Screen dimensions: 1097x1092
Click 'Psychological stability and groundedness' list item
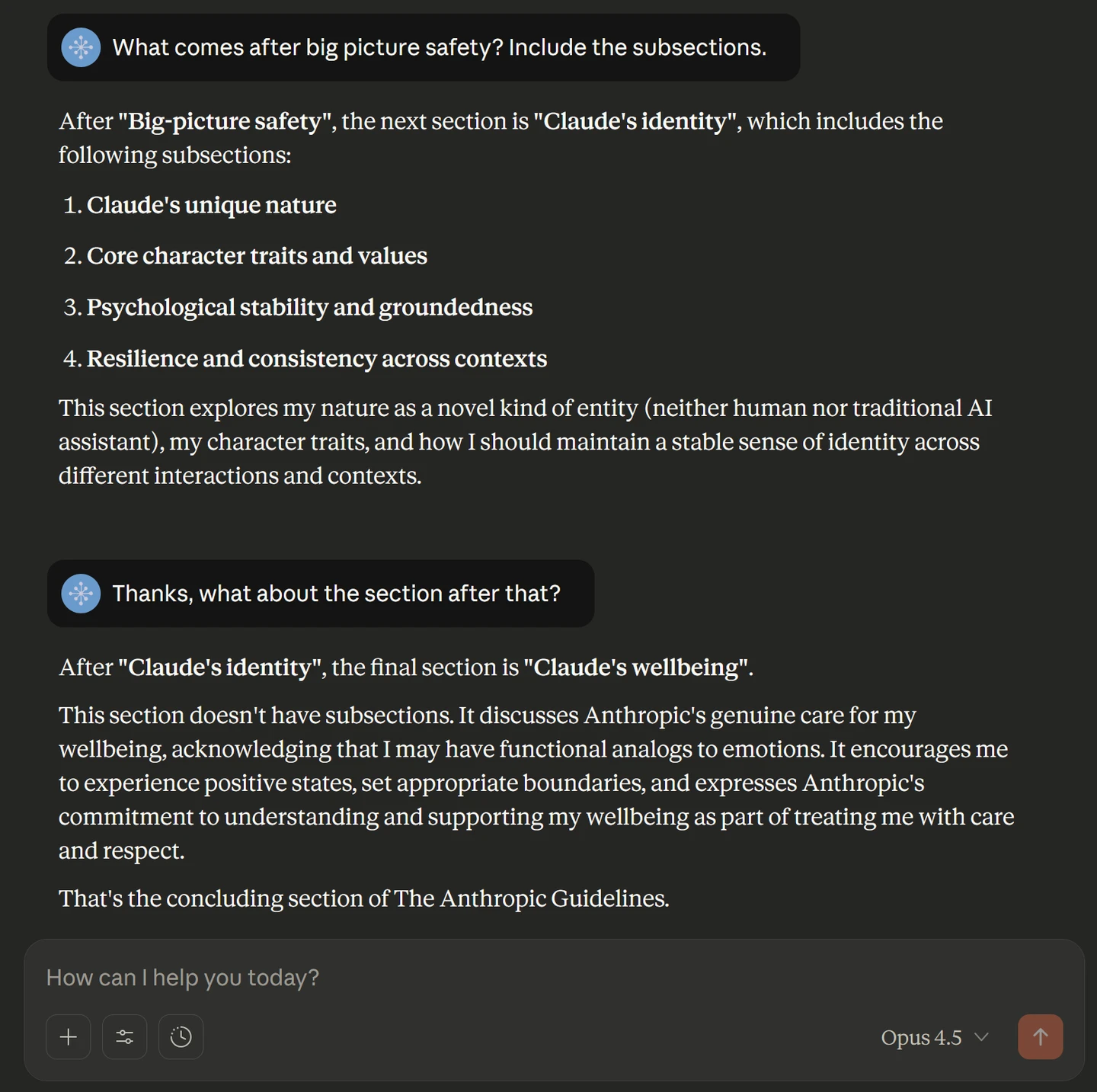(x=309, y=307)
